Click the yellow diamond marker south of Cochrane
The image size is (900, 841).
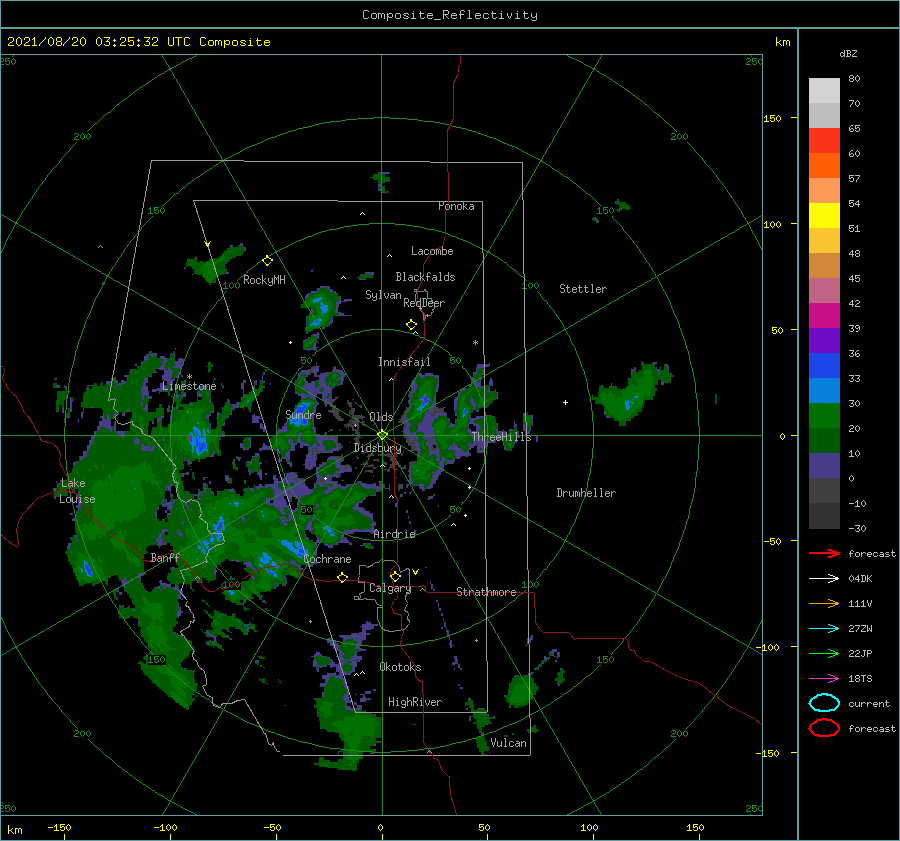tap(343, 578)
